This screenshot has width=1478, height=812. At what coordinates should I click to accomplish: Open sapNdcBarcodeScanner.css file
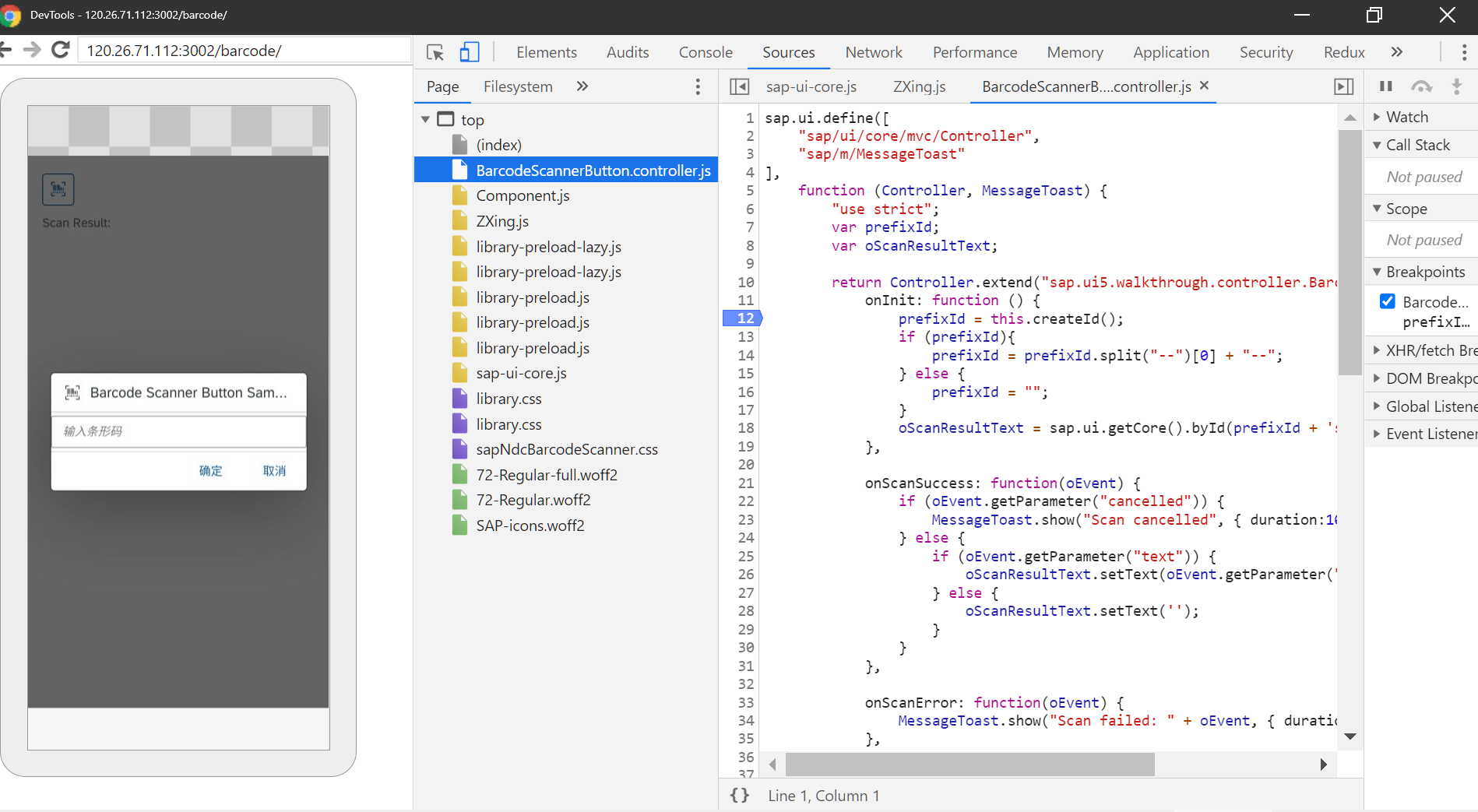(x=567, y=449)
